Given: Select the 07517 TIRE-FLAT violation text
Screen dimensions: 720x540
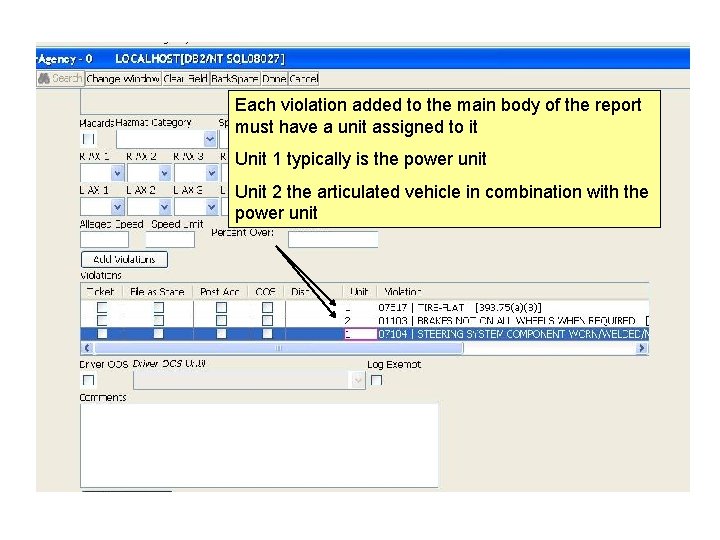Looking at the screenshot, I should 460,307.
